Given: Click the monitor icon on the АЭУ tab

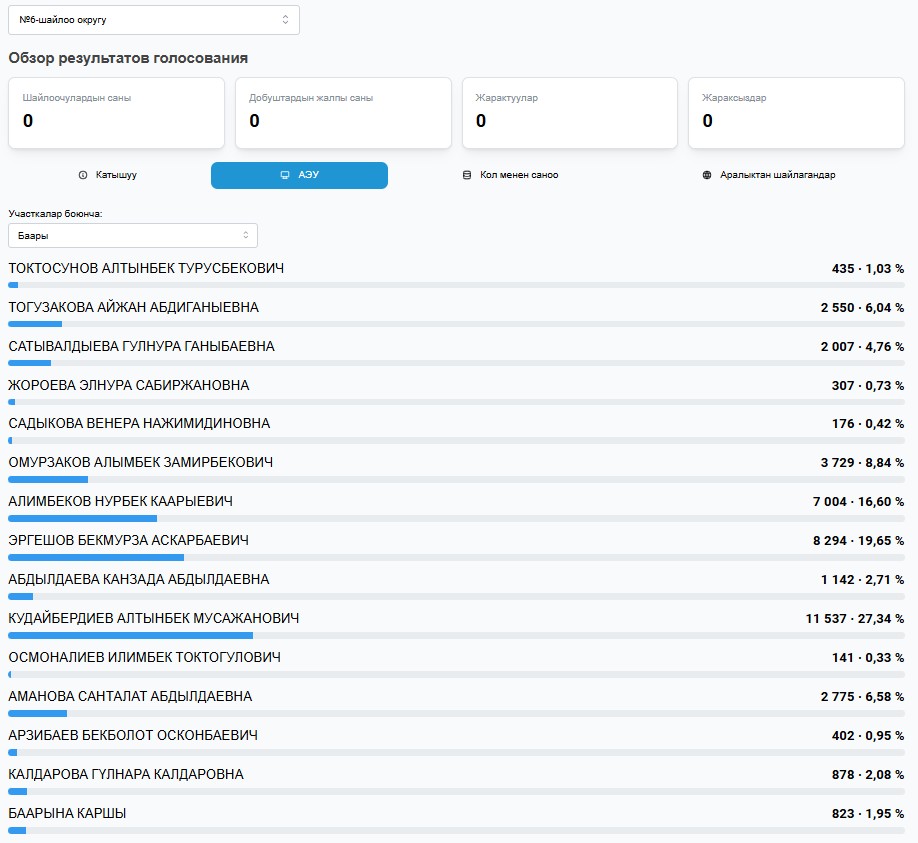Looking at the screenshot, I should [285, 175].
